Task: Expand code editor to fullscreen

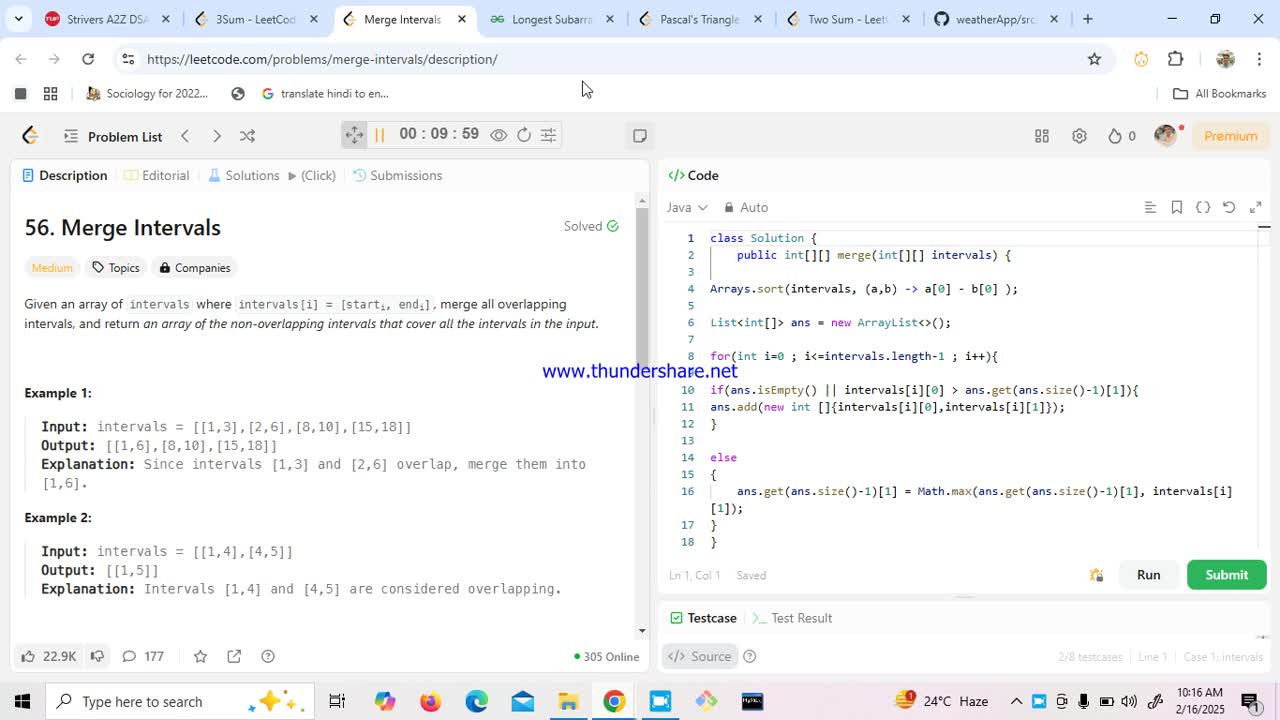Action: 1256,207
